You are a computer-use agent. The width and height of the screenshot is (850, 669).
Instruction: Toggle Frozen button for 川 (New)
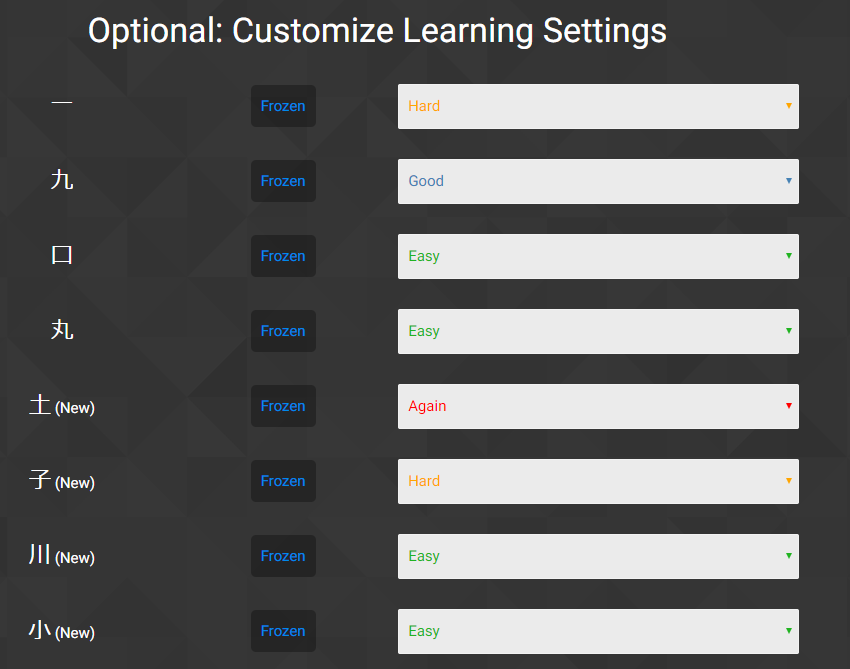[283, 556]
